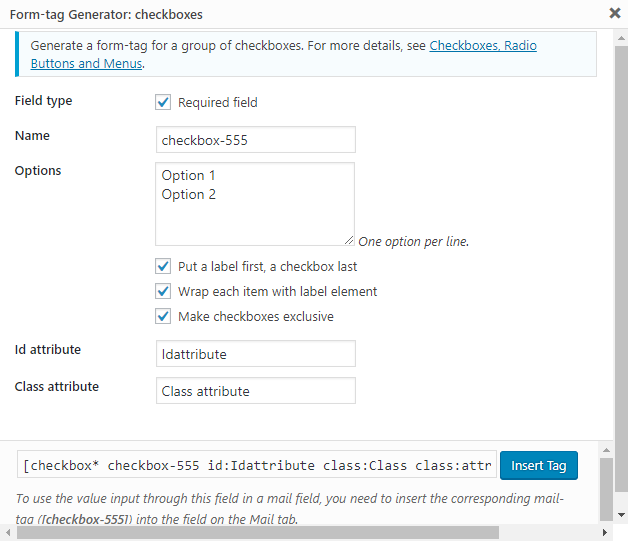Close the Form-tag Generator dialog

coord(614,13)
